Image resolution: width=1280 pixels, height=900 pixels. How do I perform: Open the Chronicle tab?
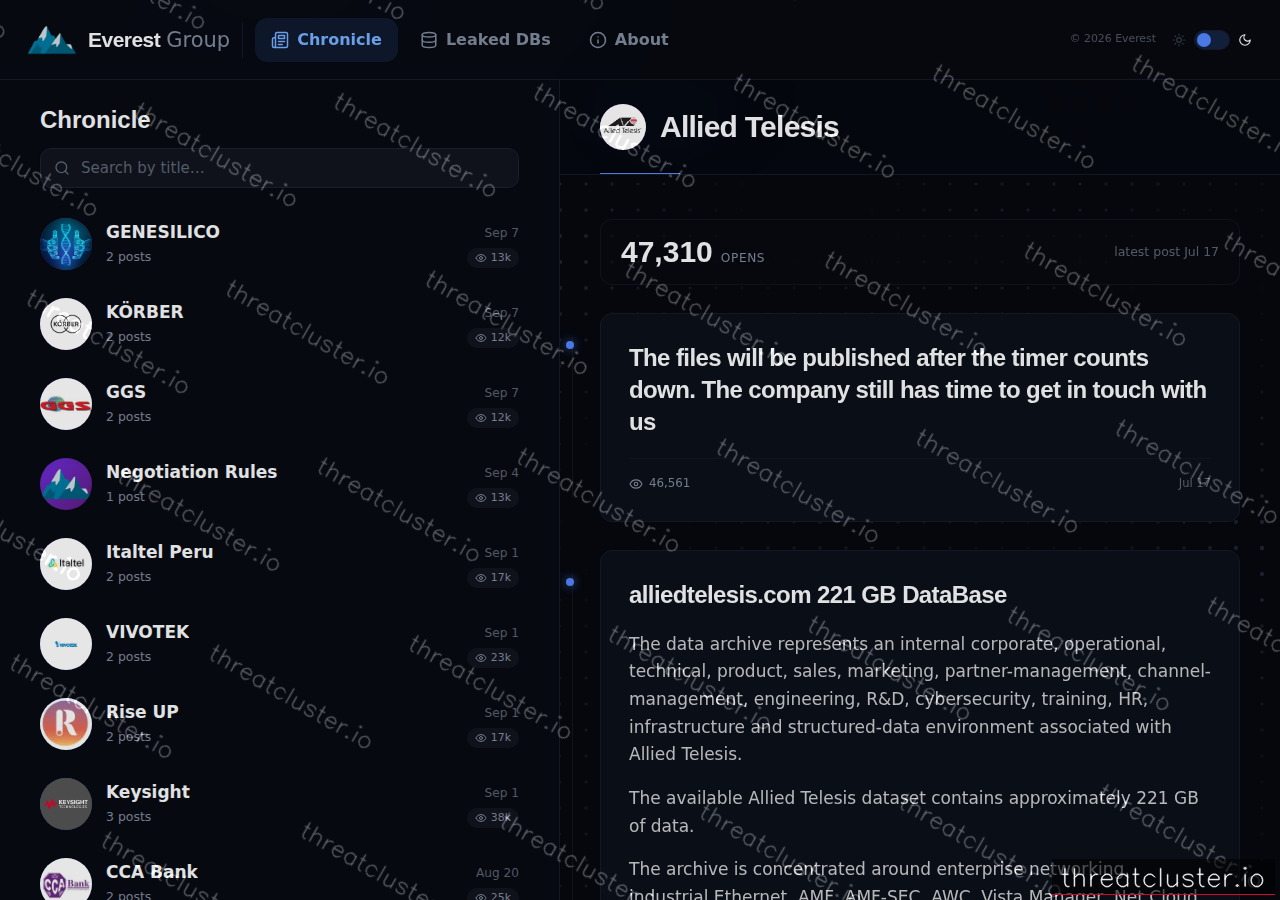[x=326, y=40]
